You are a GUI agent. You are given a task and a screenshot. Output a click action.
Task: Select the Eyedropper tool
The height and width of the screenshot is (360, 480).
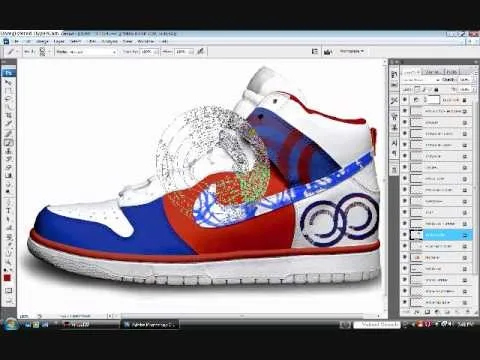pyautogui.click(x=9, y=245)
